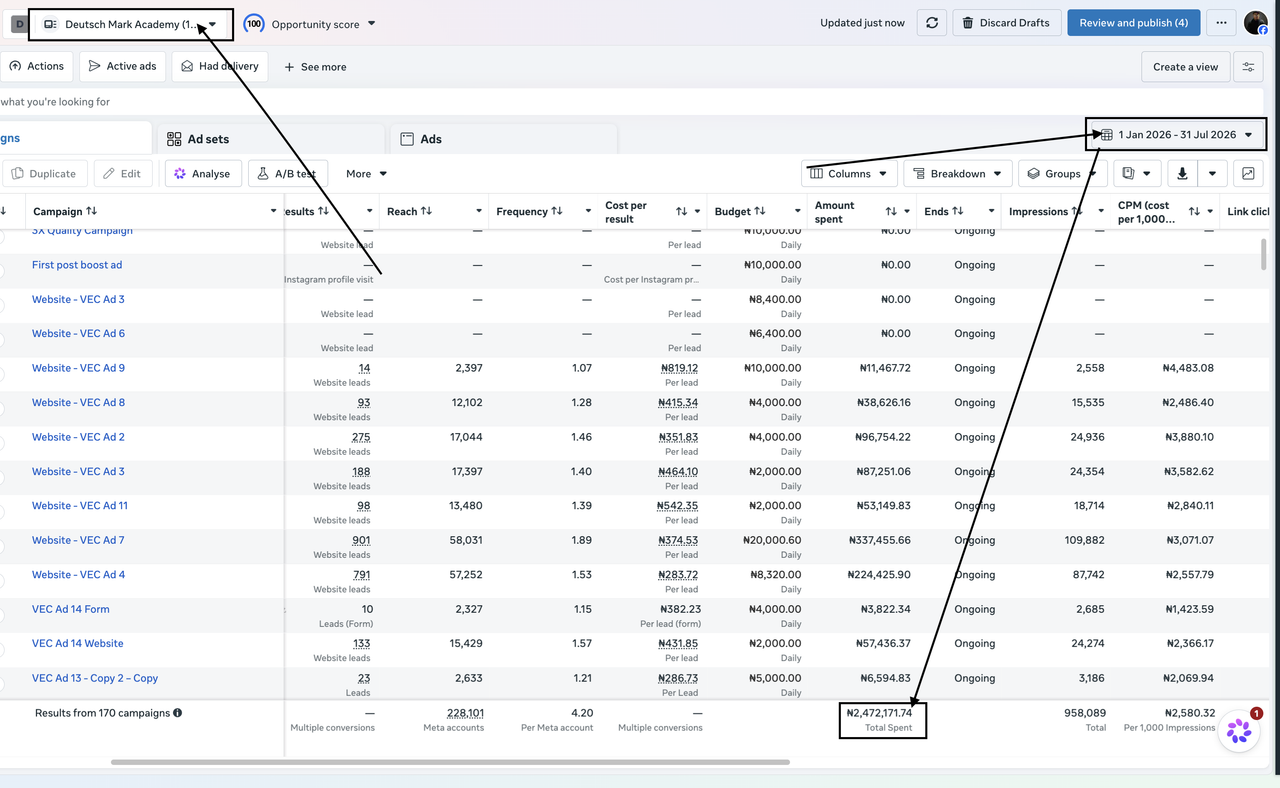Screen dimensions: 1280x788
Task: Open the charts view icon
Action: pos(1248,174)
